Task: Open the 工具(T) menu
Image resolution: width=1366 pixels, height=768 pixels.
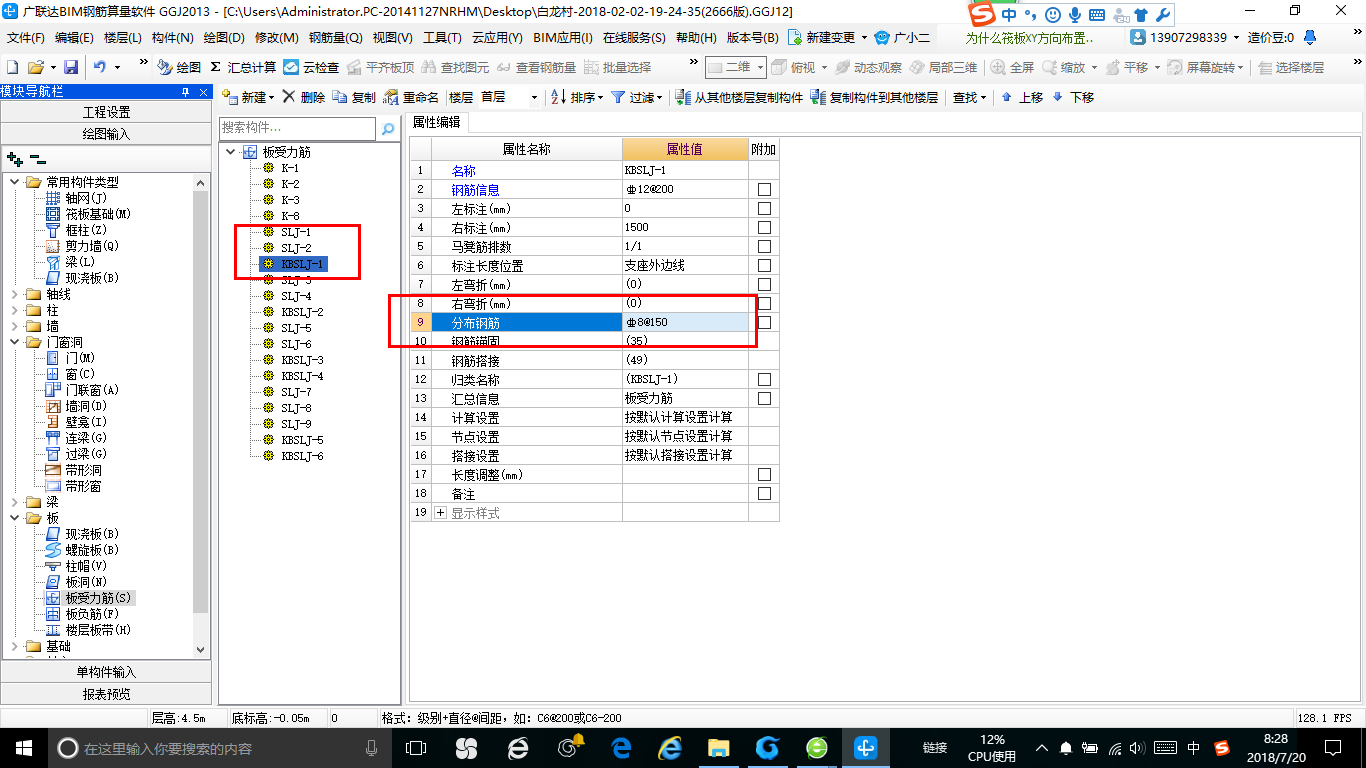Action: [x=442, y=38]
